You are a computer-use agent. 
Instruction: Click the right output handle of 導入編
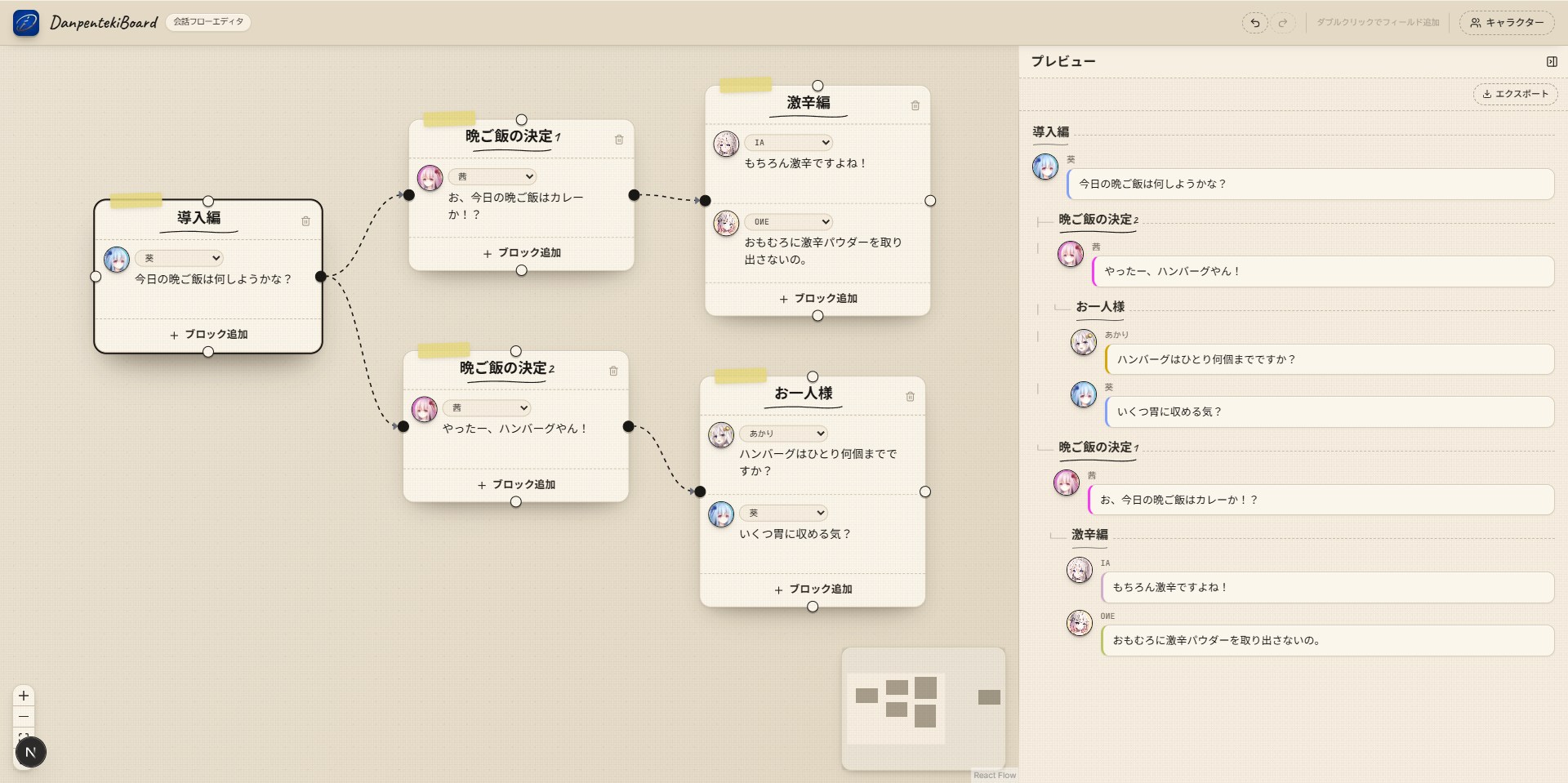pos(321,277)
